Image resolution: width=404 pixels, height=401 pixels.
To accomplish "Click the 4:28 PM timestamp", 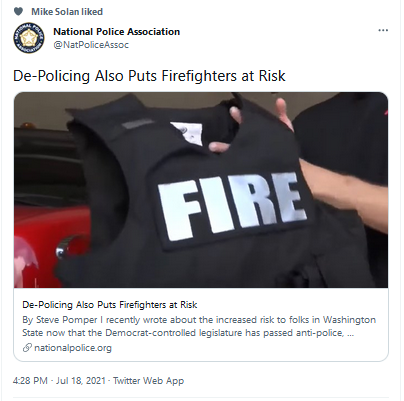I will coord(30,381).
